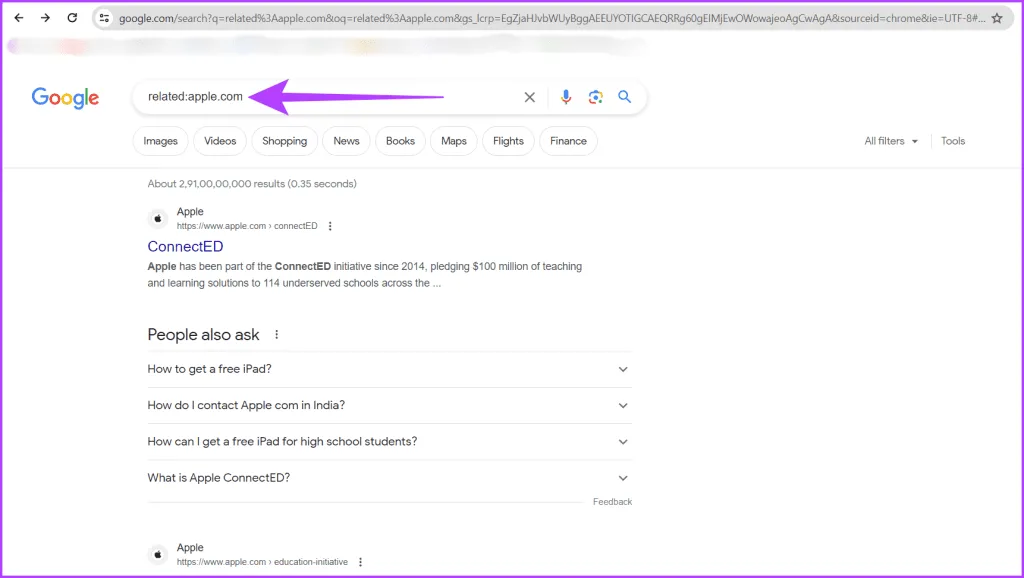This screenshot has height=578, width=1024.
Task: Open three-dot menu beside connectED result URL
Action: [330, 226]
